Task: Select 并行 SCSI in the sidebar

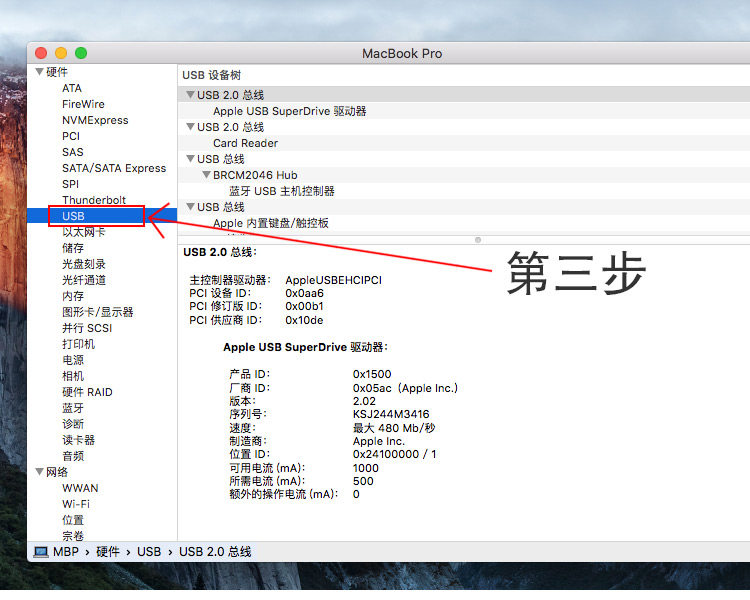Action: (87, 328)
